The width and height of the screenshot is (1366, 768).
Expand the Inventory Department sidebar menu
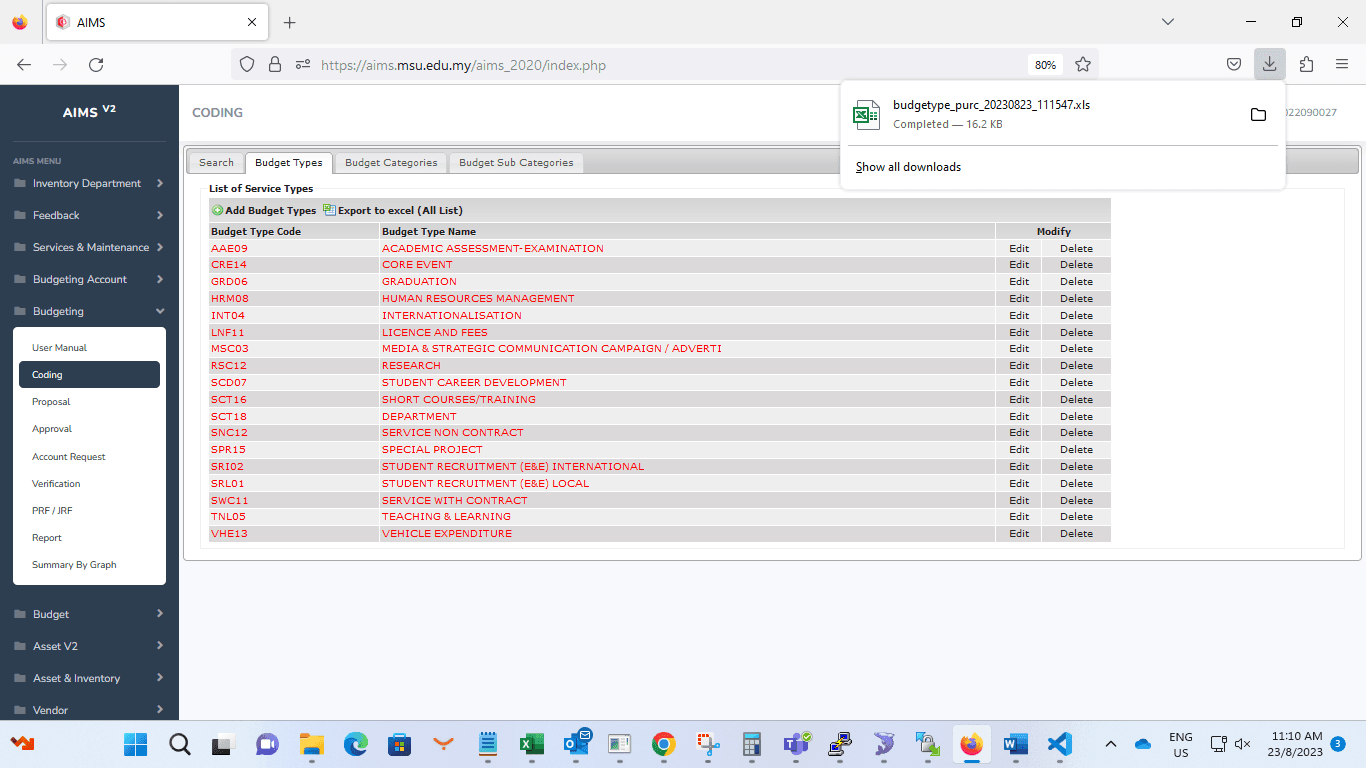pyautogui.click(x=88, y=184)
